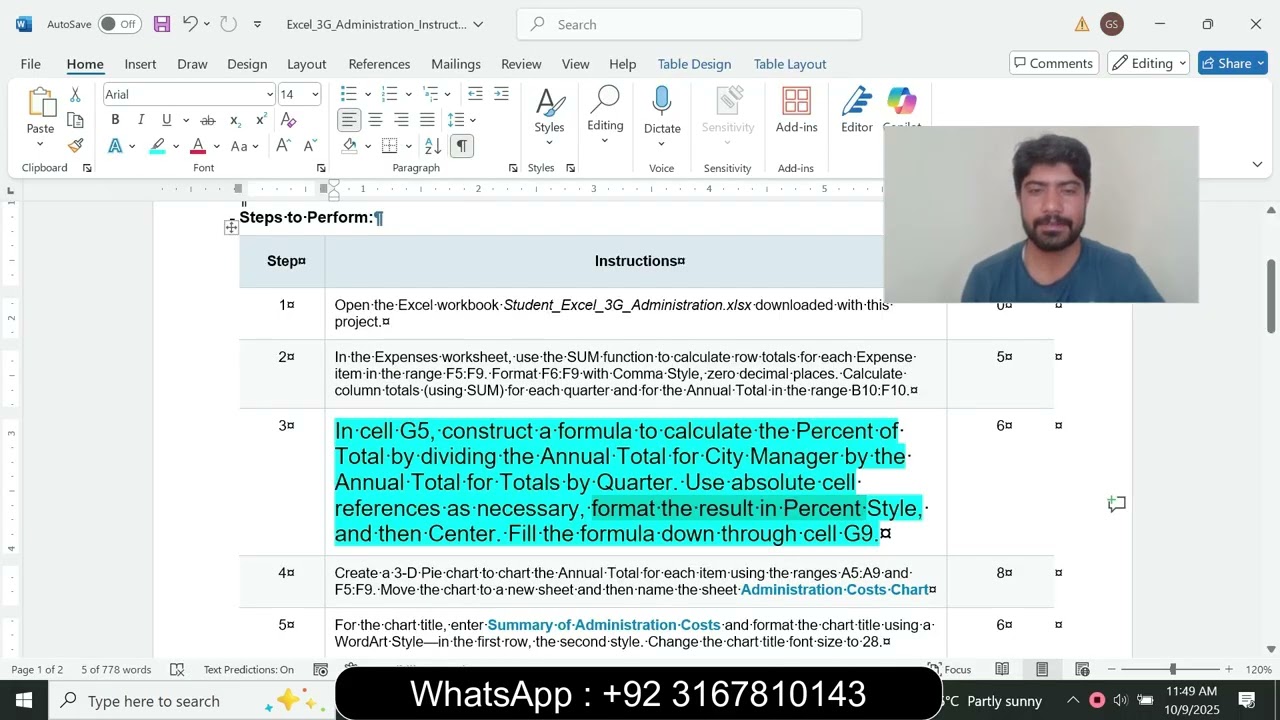Click the Paste clipboard icon

(x=41, y=104)
